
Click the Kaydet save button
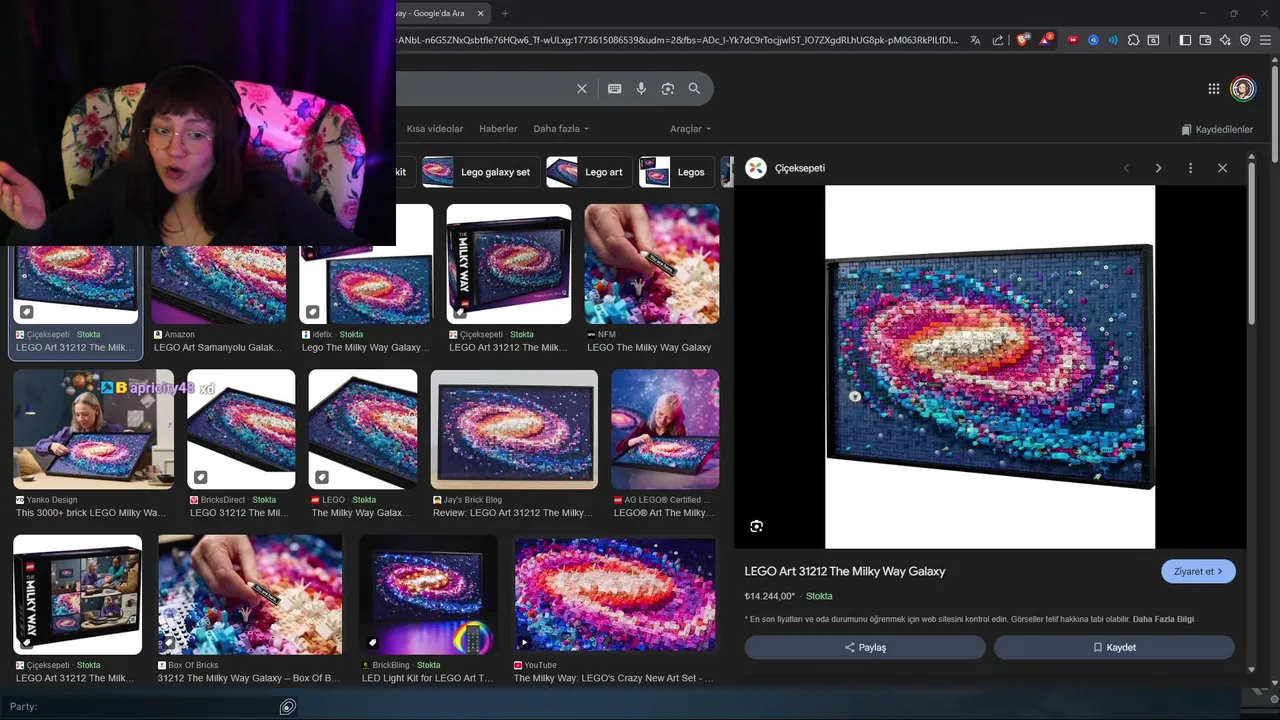[x=1114, y=647]
